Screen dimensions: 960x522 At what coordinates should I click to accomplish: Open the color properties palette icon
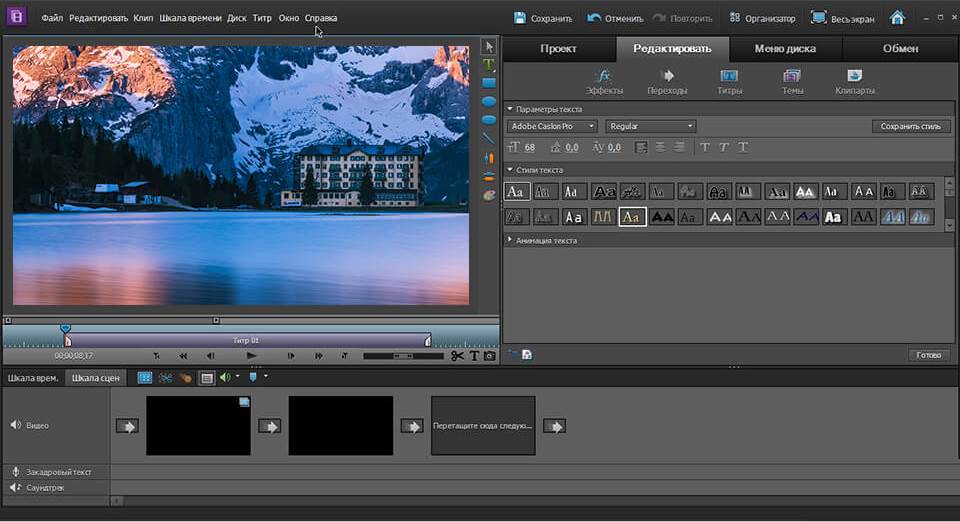pyautogui.click(x=489, y=195)
